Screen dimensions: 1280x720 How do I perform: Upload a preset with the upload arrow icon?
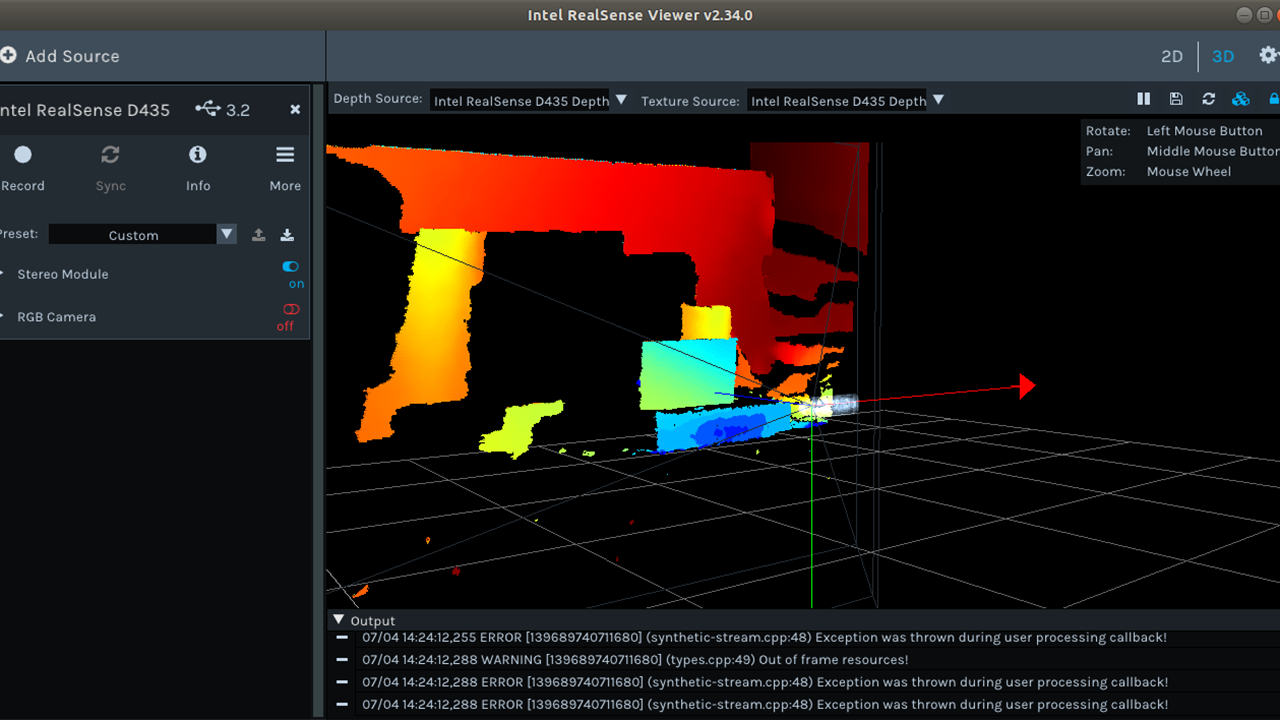click(x=258, y=235)
